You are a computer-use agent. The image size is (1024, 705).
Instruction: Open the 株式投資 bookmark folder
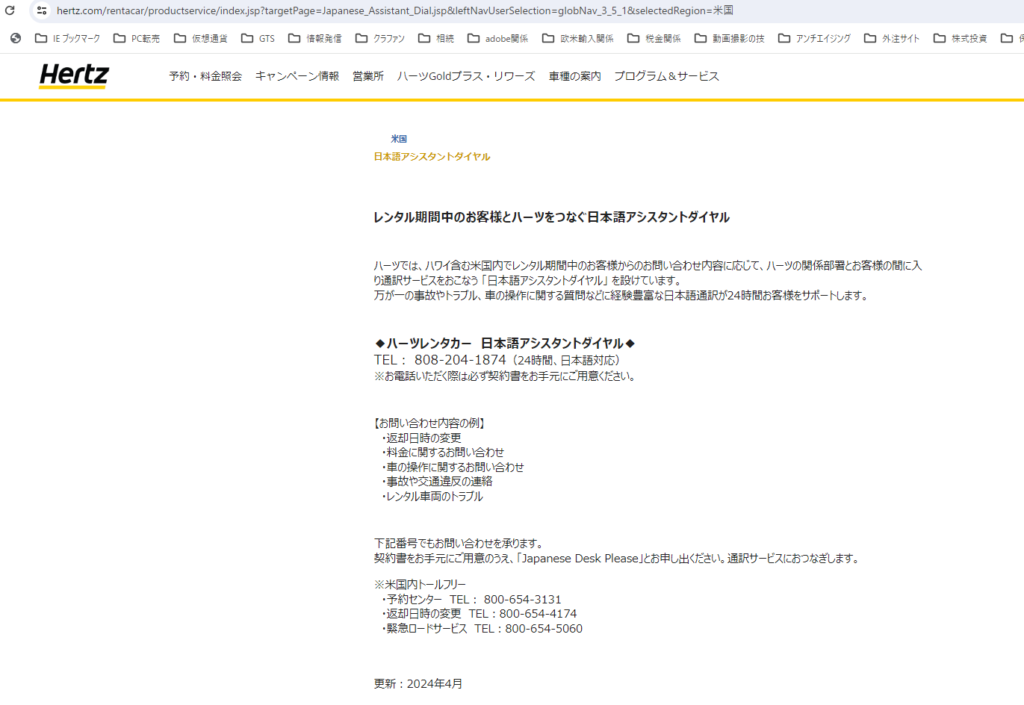pos(960,39)
